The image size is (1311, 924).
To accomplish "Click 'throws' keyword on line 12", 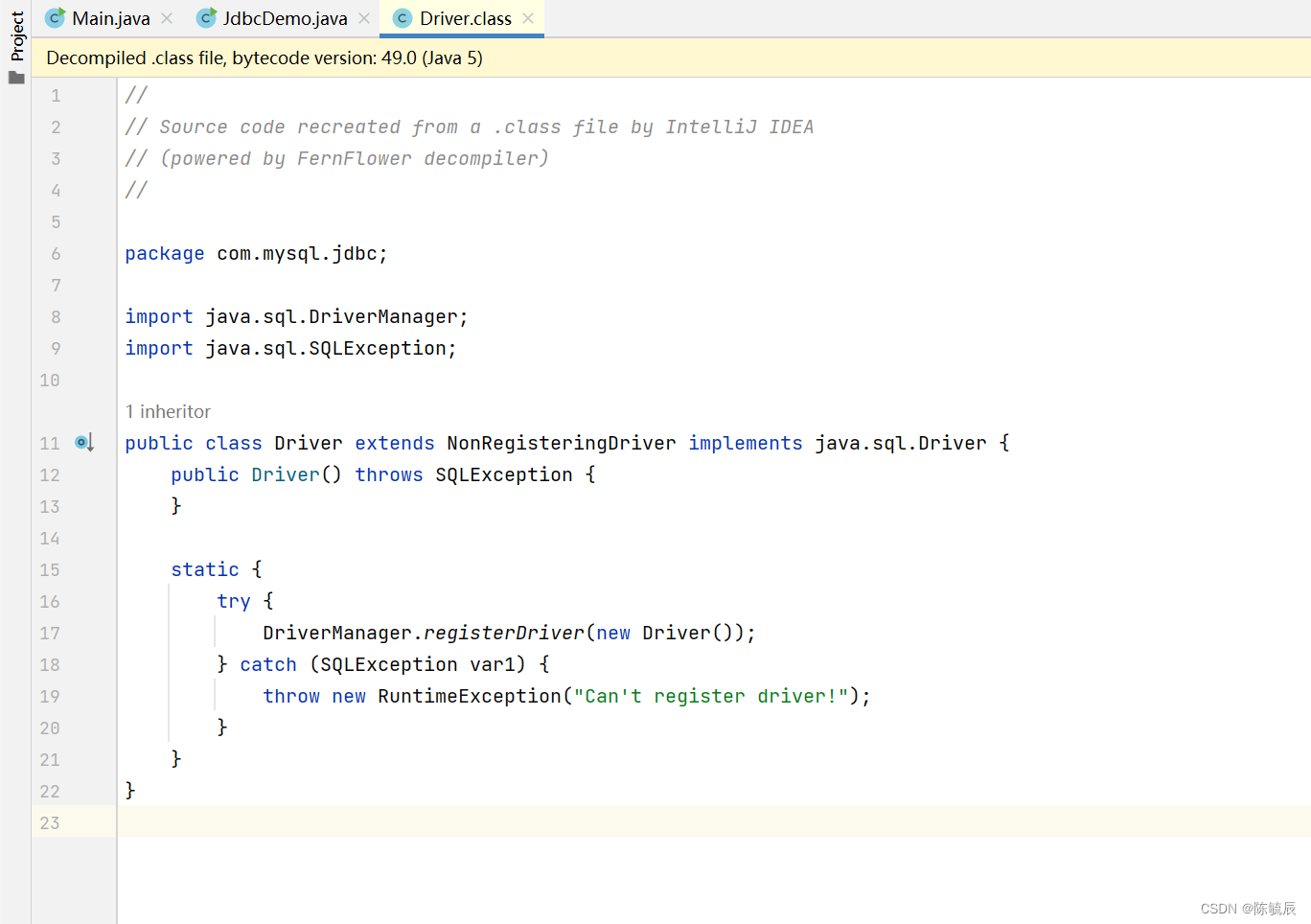I will point(388,475).
